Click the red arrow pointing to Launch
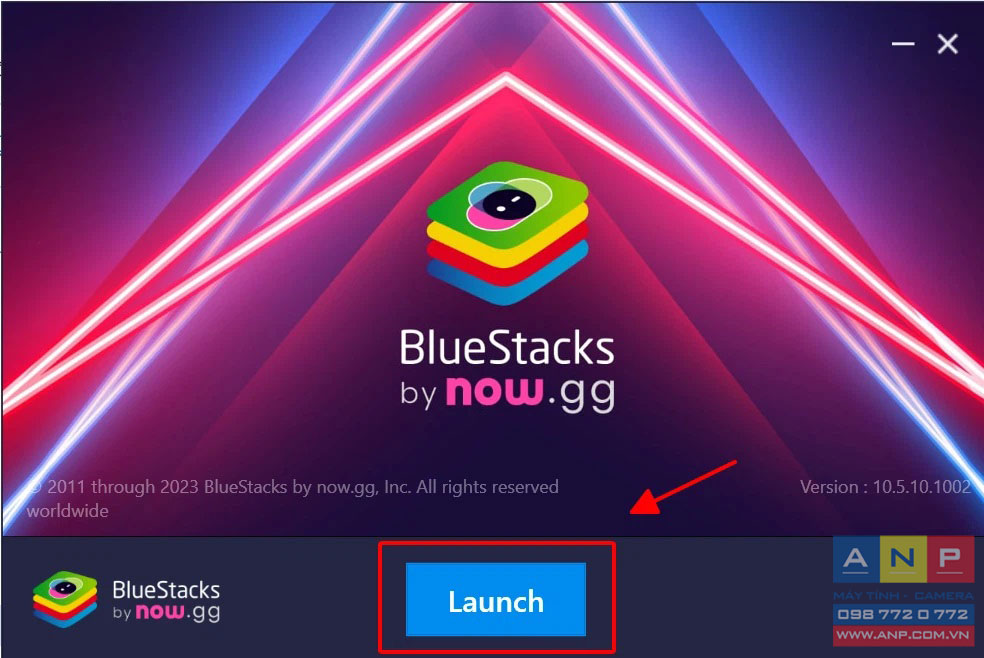Viewport: 984px width, 658px height. 683,488
